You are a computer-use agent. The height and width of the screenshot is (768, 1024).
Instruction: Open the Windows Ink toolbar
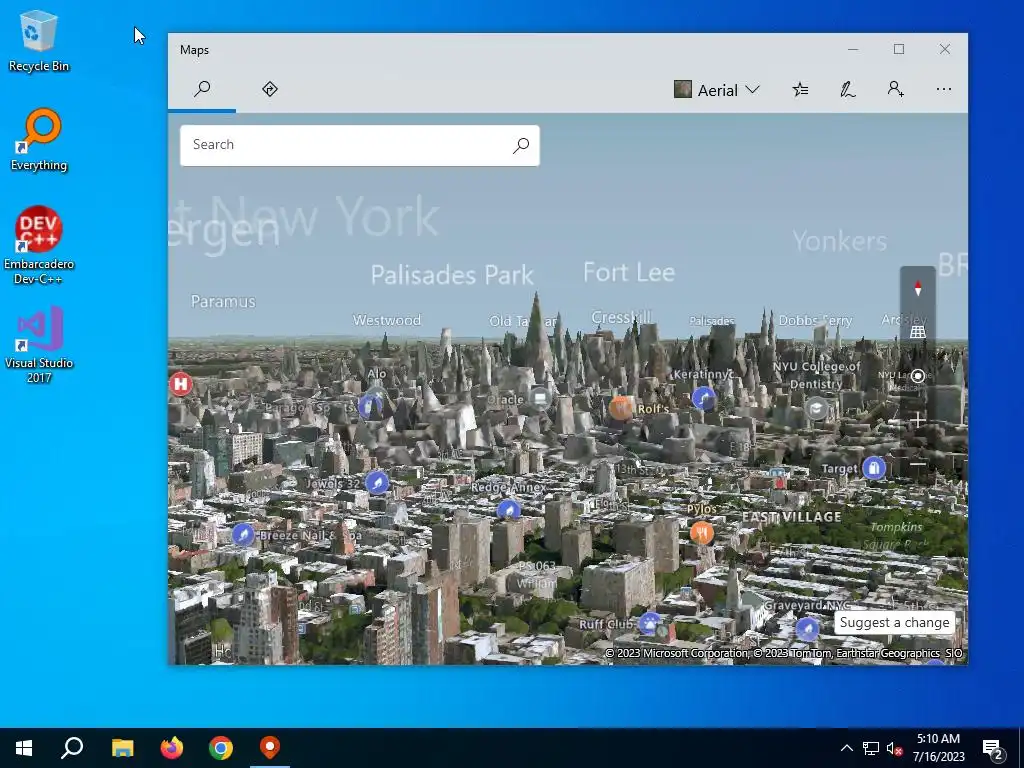click(x=848, y=89)
